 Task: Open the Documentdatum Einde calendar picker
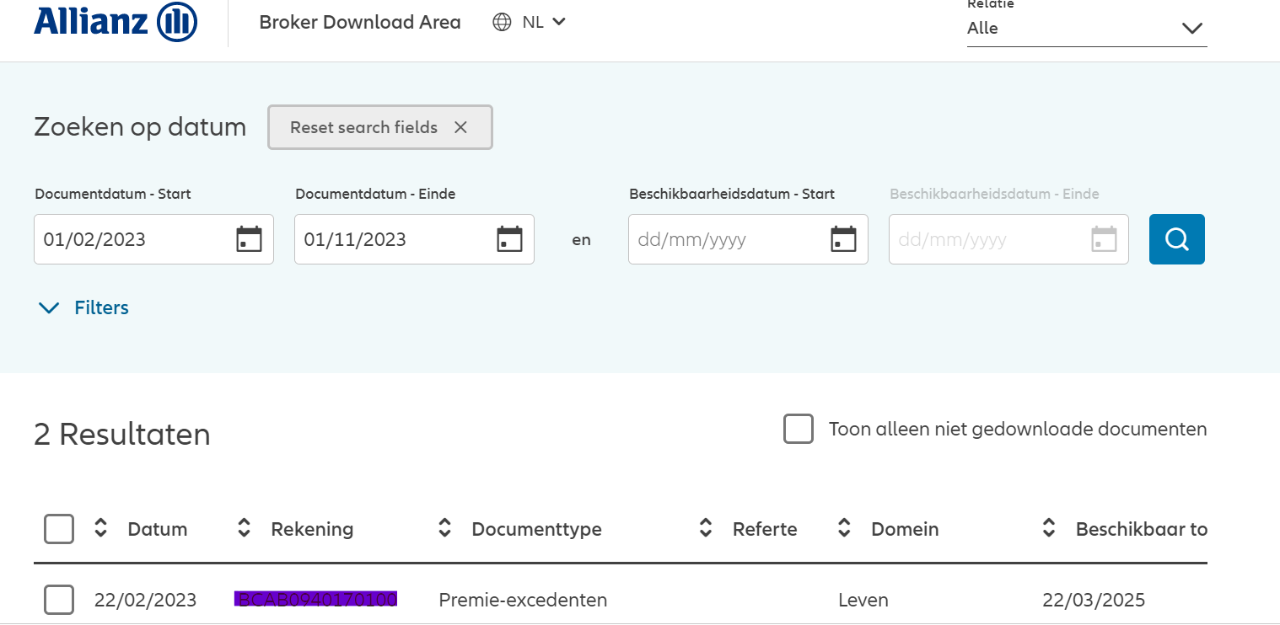point(510,239)
